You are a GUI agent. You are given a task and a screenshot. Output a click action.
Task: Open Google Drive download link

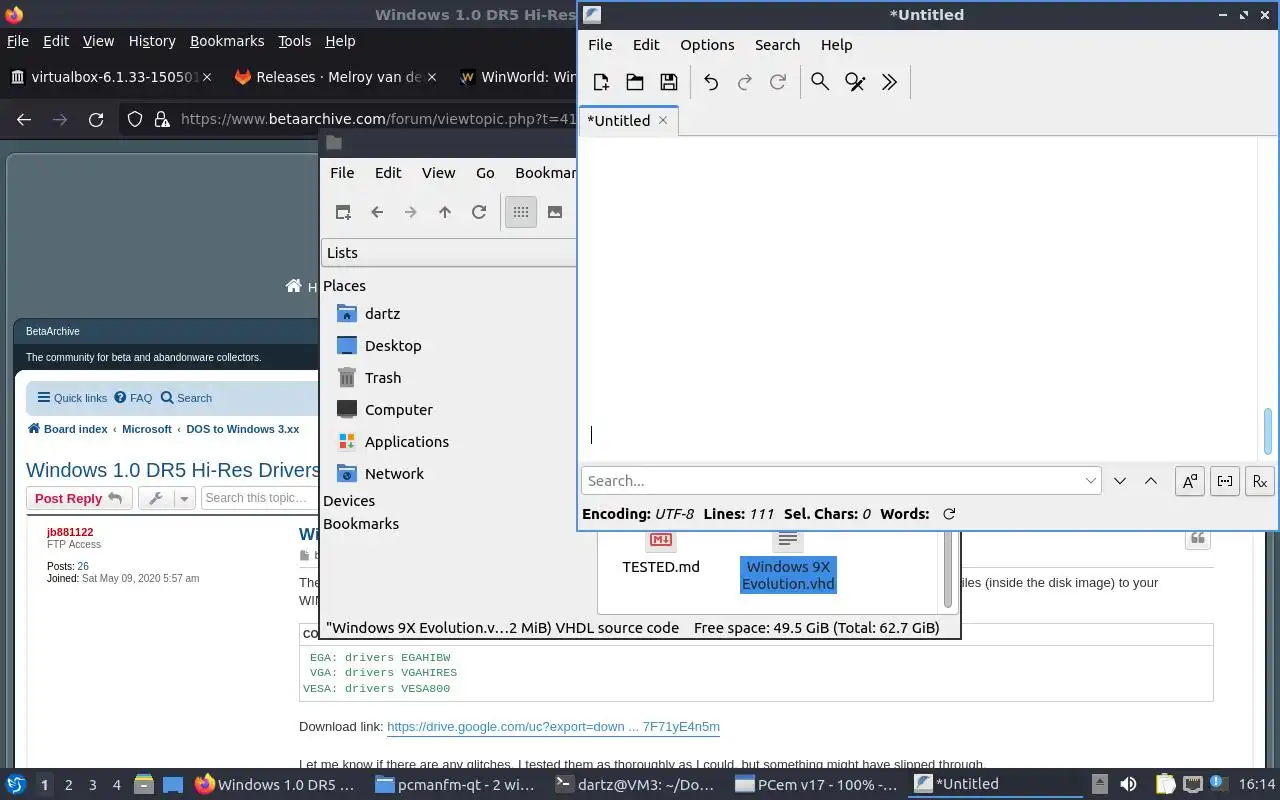click(553, 727)
